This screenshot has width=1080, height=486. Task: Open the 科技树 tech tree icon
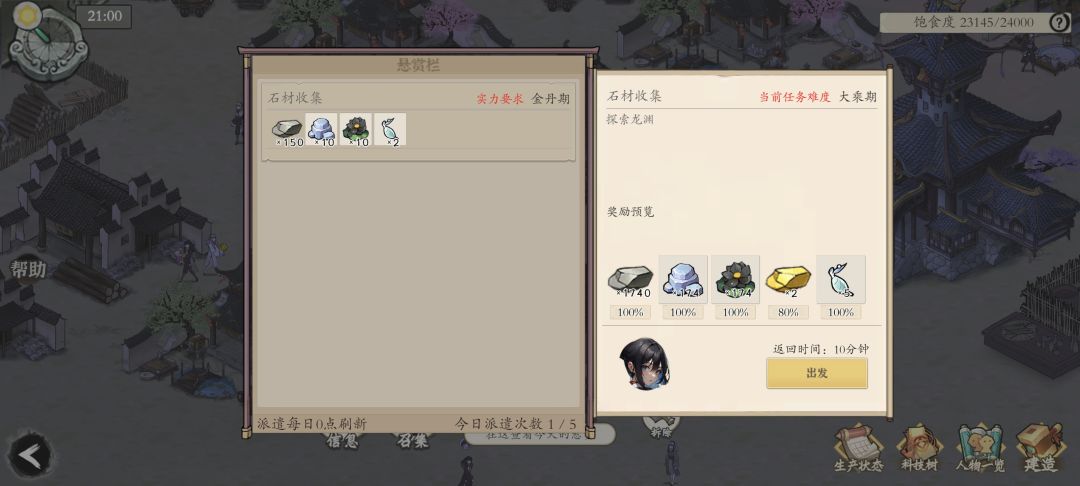click(919, 449)
